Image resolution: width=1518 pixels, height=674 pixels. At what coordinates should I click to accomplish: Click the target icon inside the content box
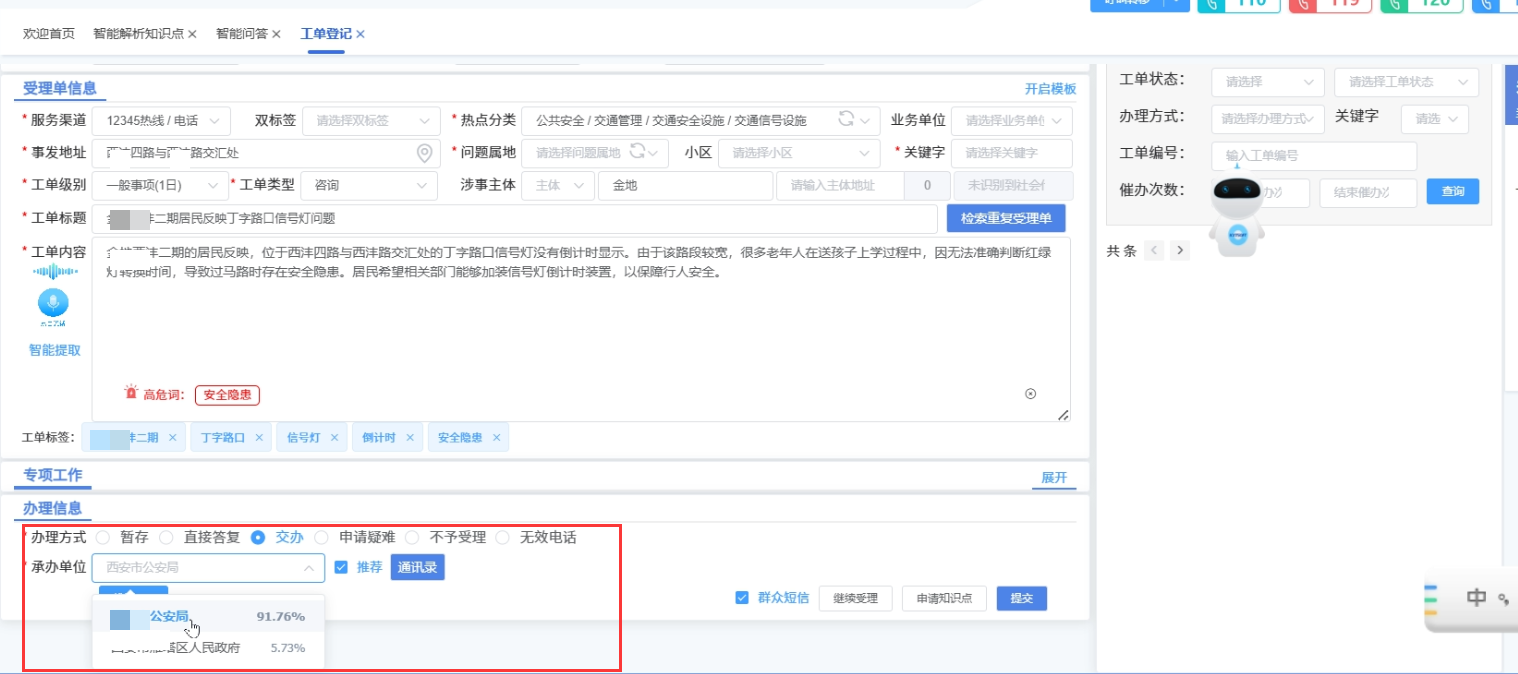click(1031, 395)
